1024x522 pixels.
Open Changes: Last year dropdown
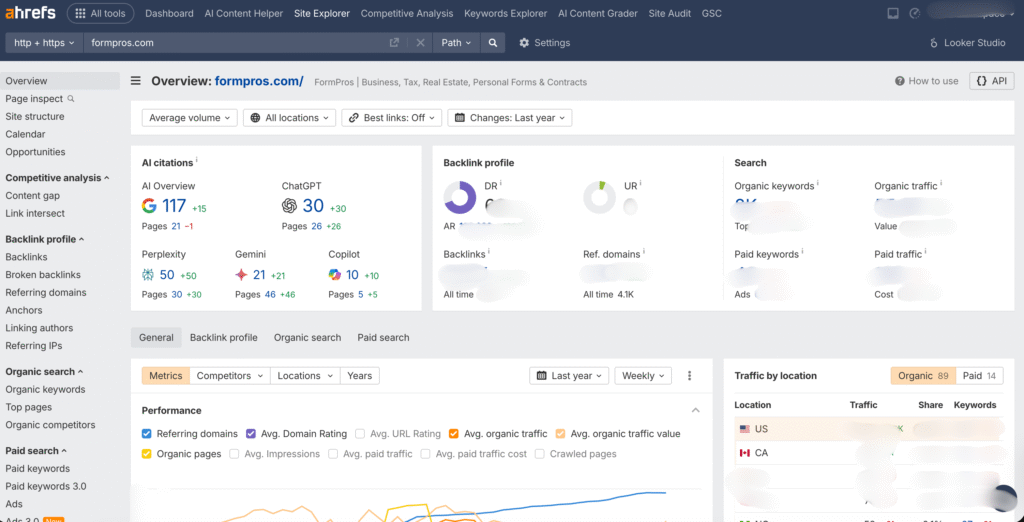click(509, 118)
